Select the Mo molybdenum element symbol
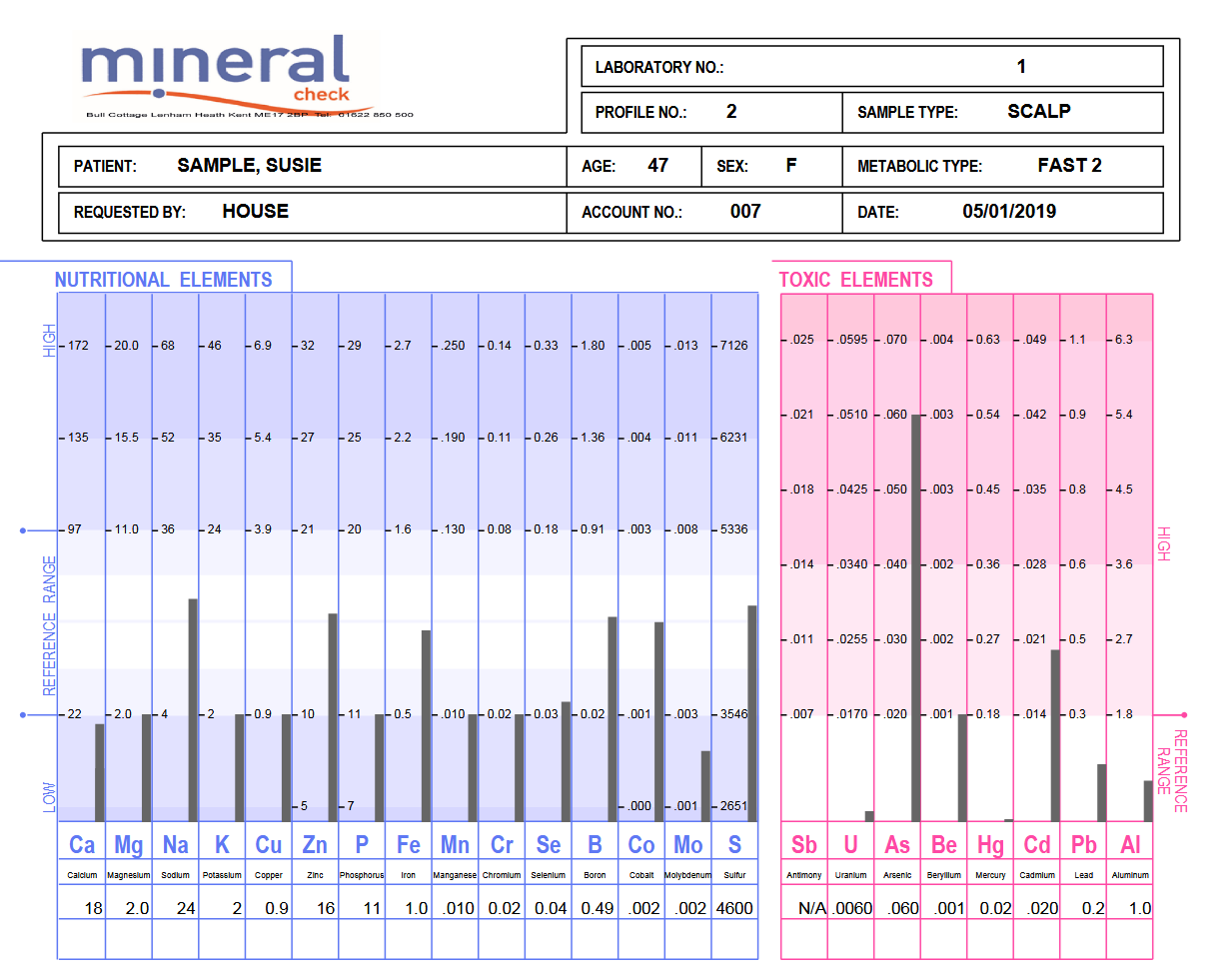1225x980 pixels. [687, 844]
